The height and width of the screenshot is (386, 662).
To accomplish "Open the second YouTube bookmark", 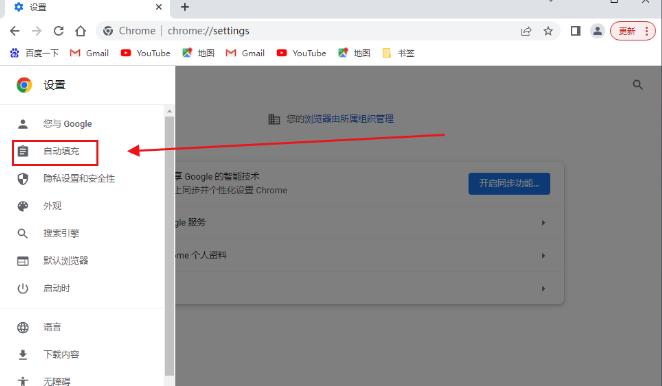I will coord(301,53).
